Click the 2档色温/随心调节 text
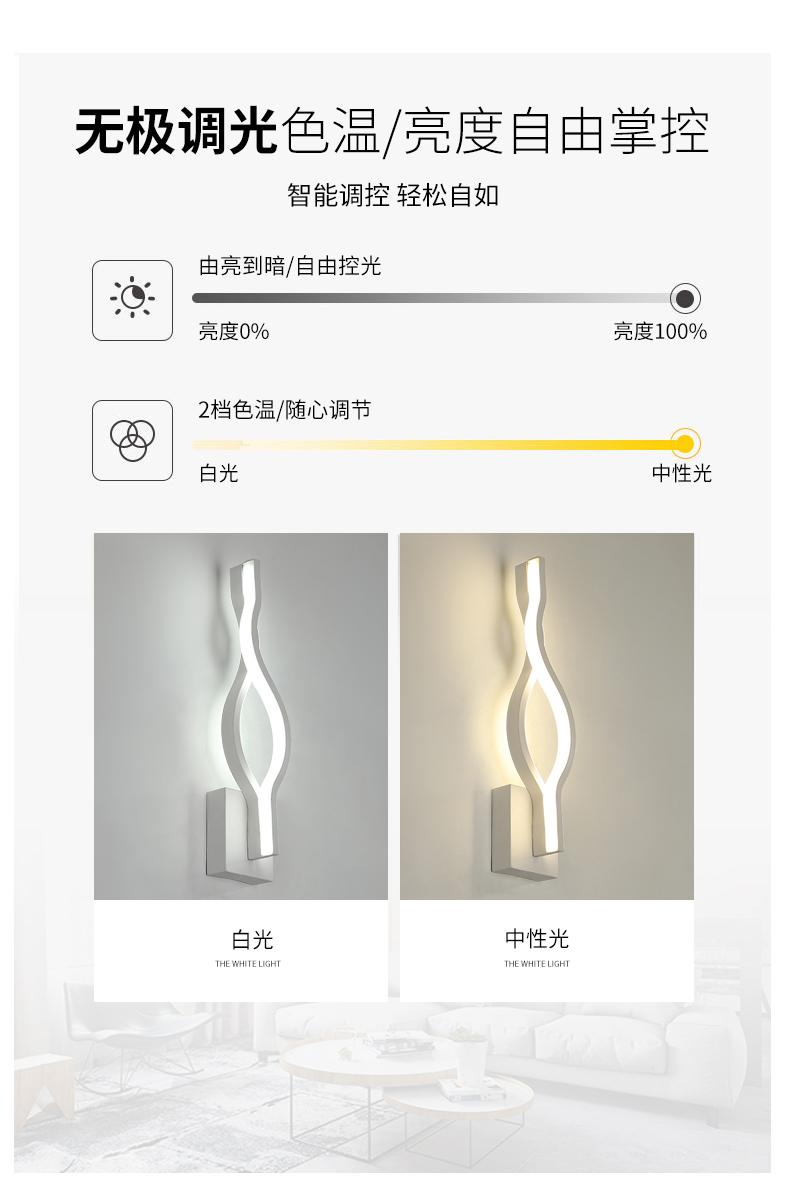The width and height of the screenshot is (790, 1179). point(284,410)
